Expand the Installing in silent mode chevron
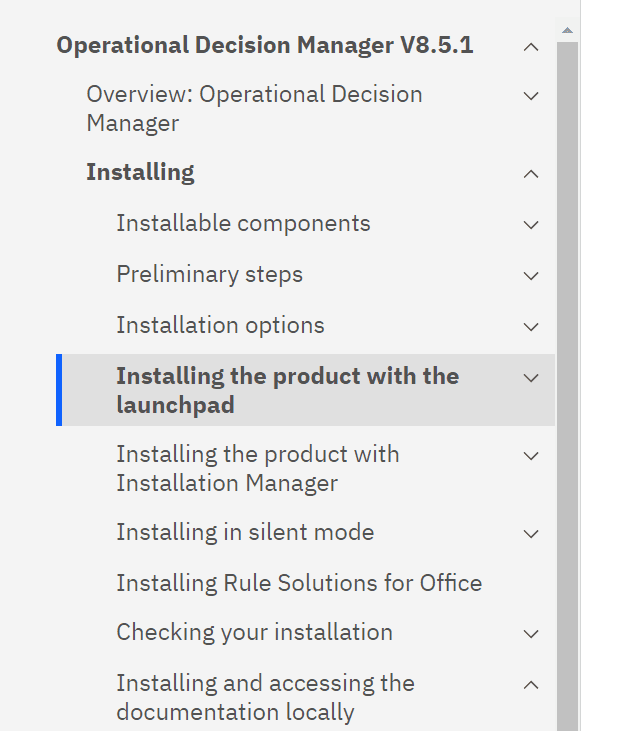The image size is (636, 731). [x=531, y=534]
